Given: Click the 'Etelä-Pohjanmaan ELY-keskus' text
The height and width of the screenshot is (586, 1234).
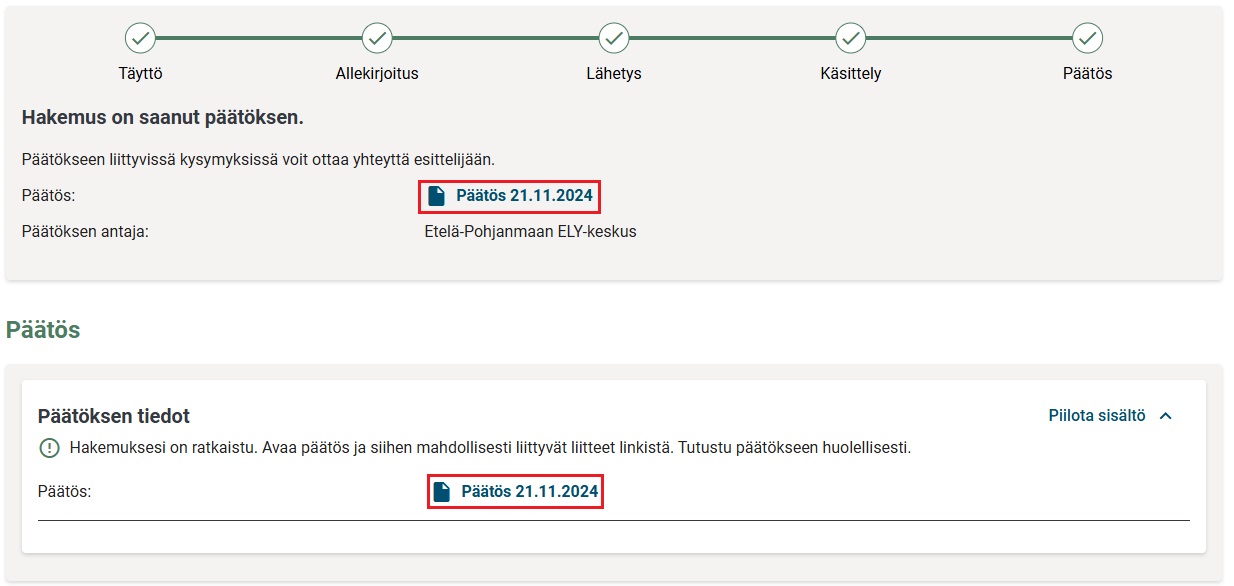Looking at the screenshot, I should coord(530,232).
